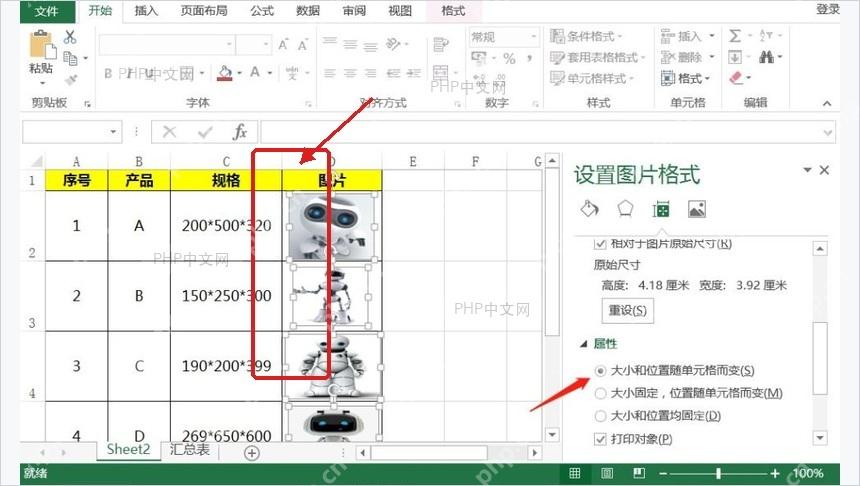Click the formula bar confirm checkmark icon
This screenshot has width=860, height=486.
click(x=205, y=132)
